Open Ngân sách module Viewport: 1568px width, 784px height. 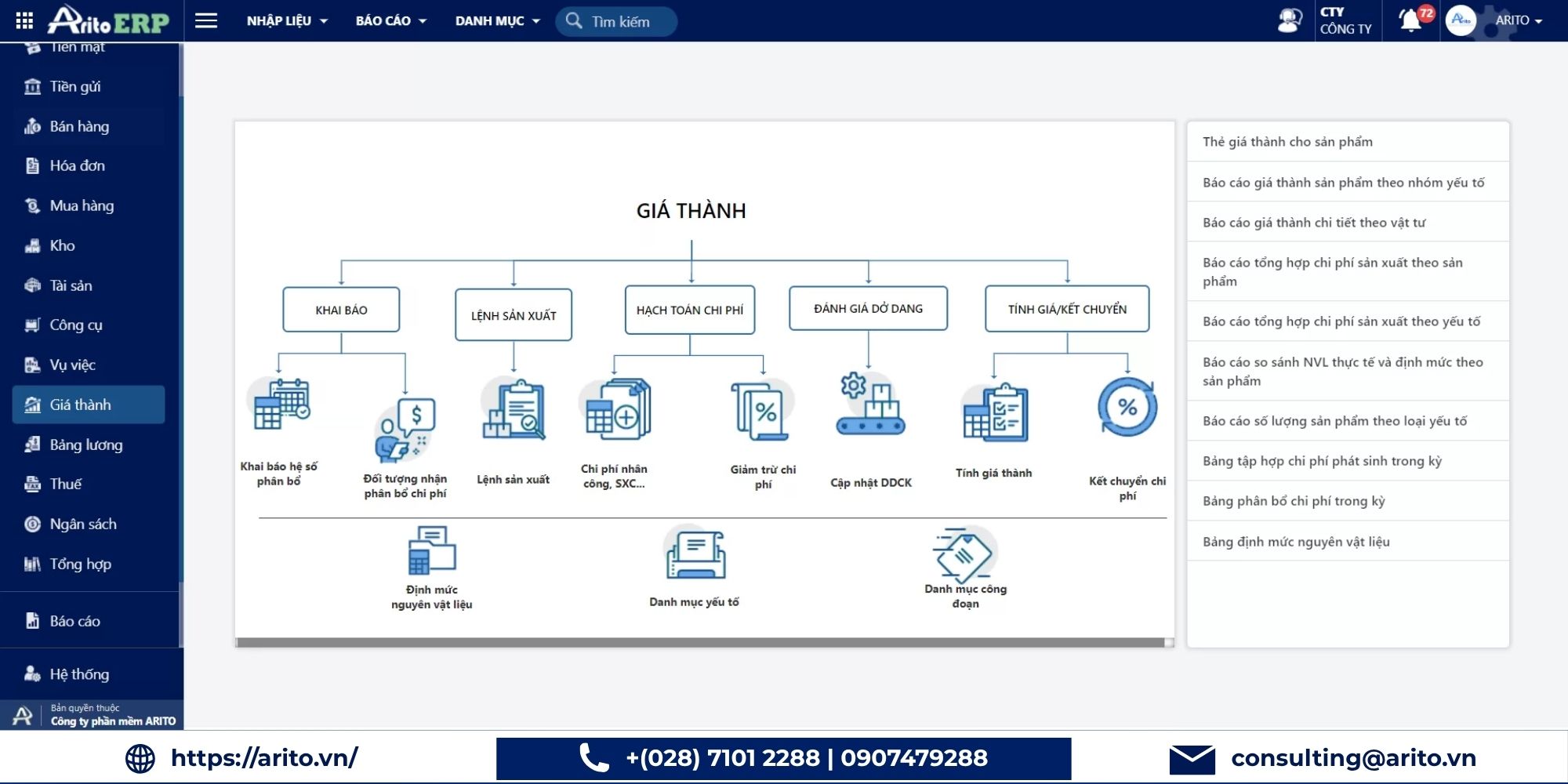tap(89, 524)
